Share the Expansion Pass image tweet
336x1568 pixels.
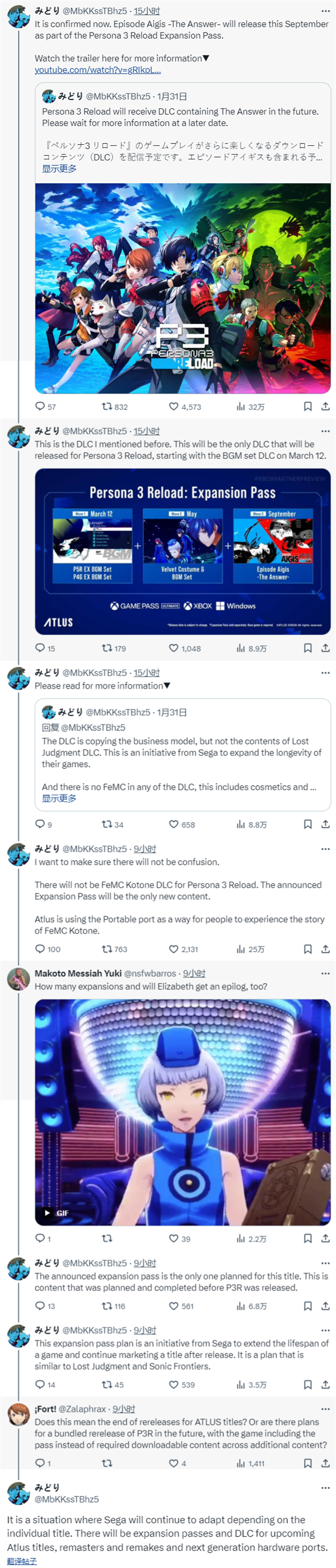(x=325, y=648)
